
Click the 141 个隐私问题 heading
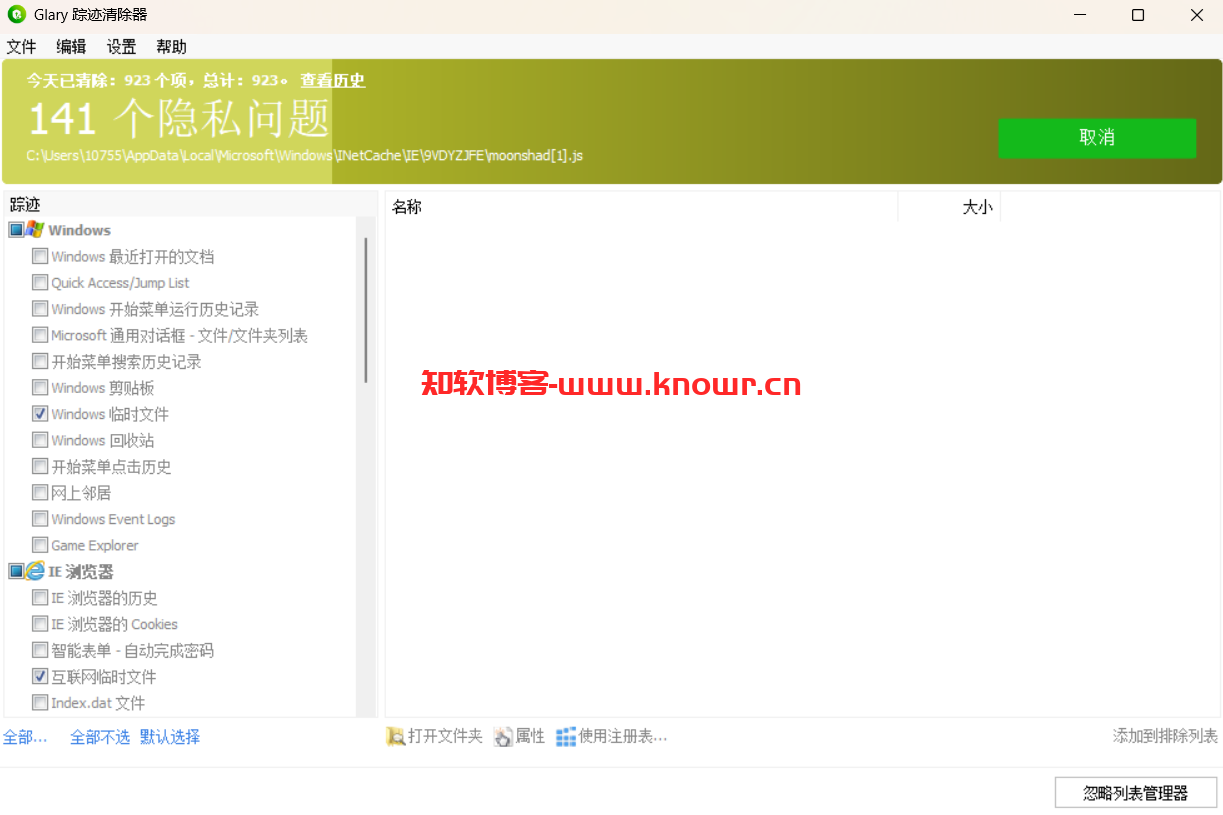(x=179, y=118)
